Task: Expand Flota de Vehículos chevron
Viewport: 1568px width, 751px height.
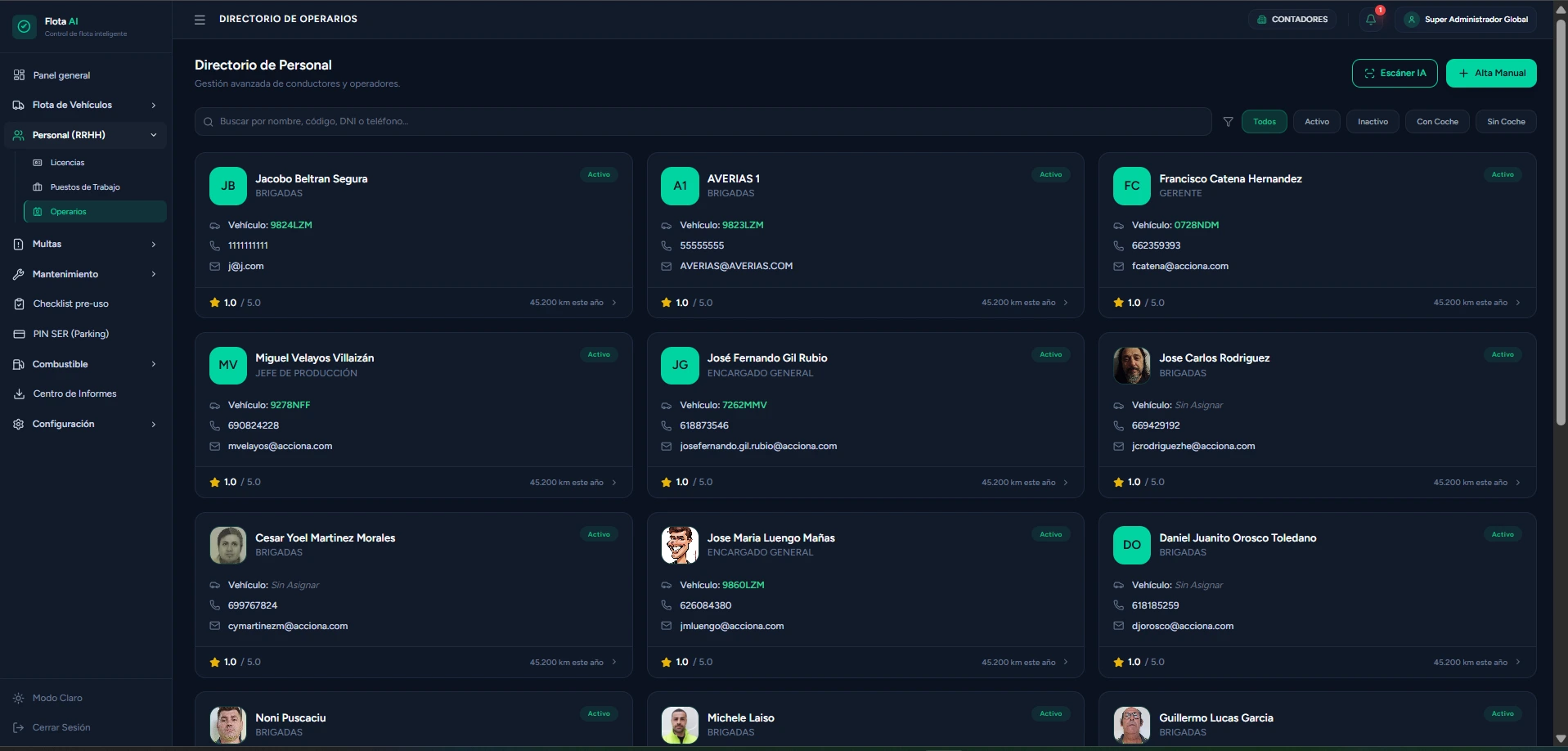Action: click(x=154, y=106)
